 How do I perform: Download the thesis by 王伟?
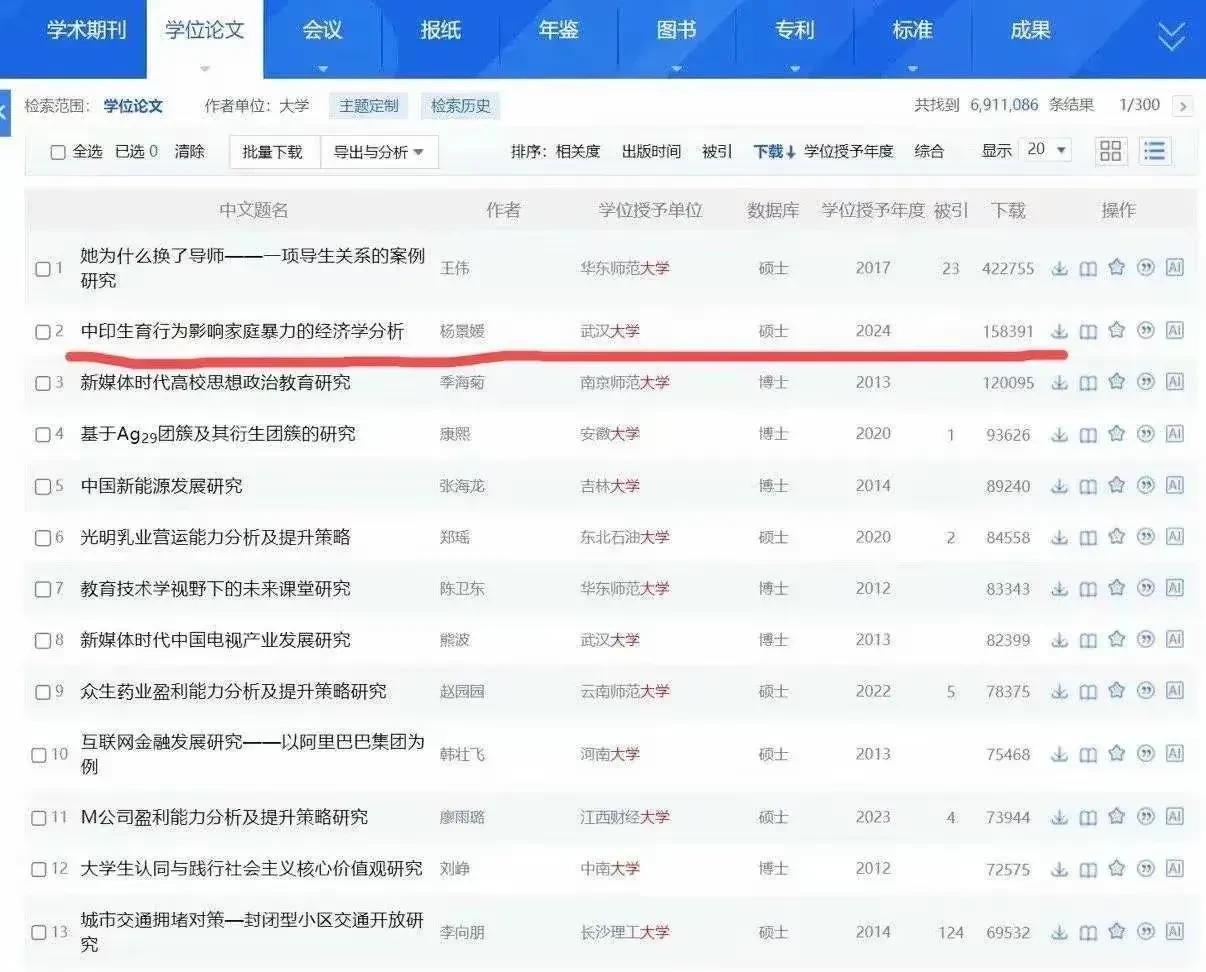[x=1059, y=268]
